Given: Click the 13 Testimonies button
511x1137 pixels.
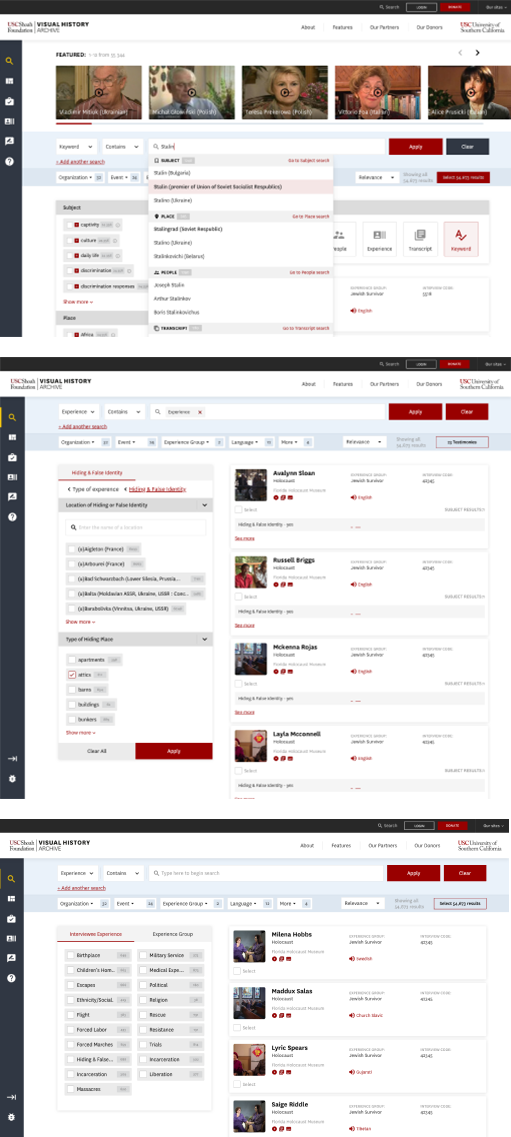Looking at the screenshot, I should pyautogui.click(x=462, y=442).
